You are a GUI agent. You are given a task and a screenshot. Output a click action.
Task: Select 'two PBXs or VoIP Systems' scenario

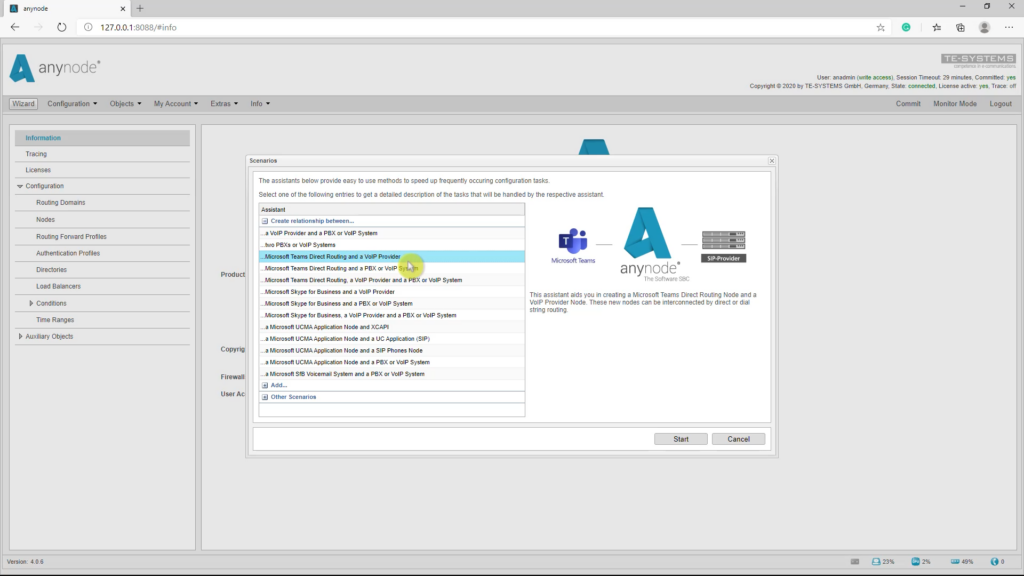(392, 245)
